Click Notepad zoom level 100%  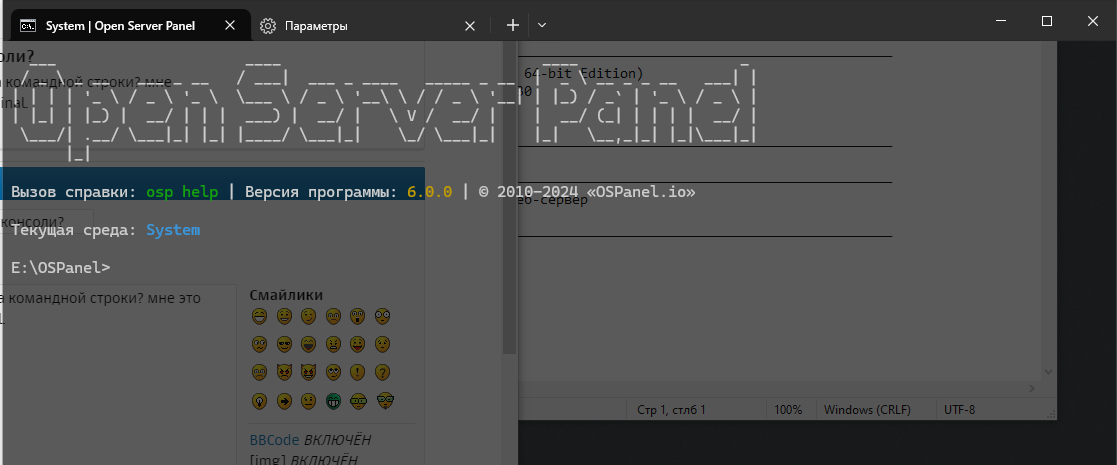coord(788,410)
